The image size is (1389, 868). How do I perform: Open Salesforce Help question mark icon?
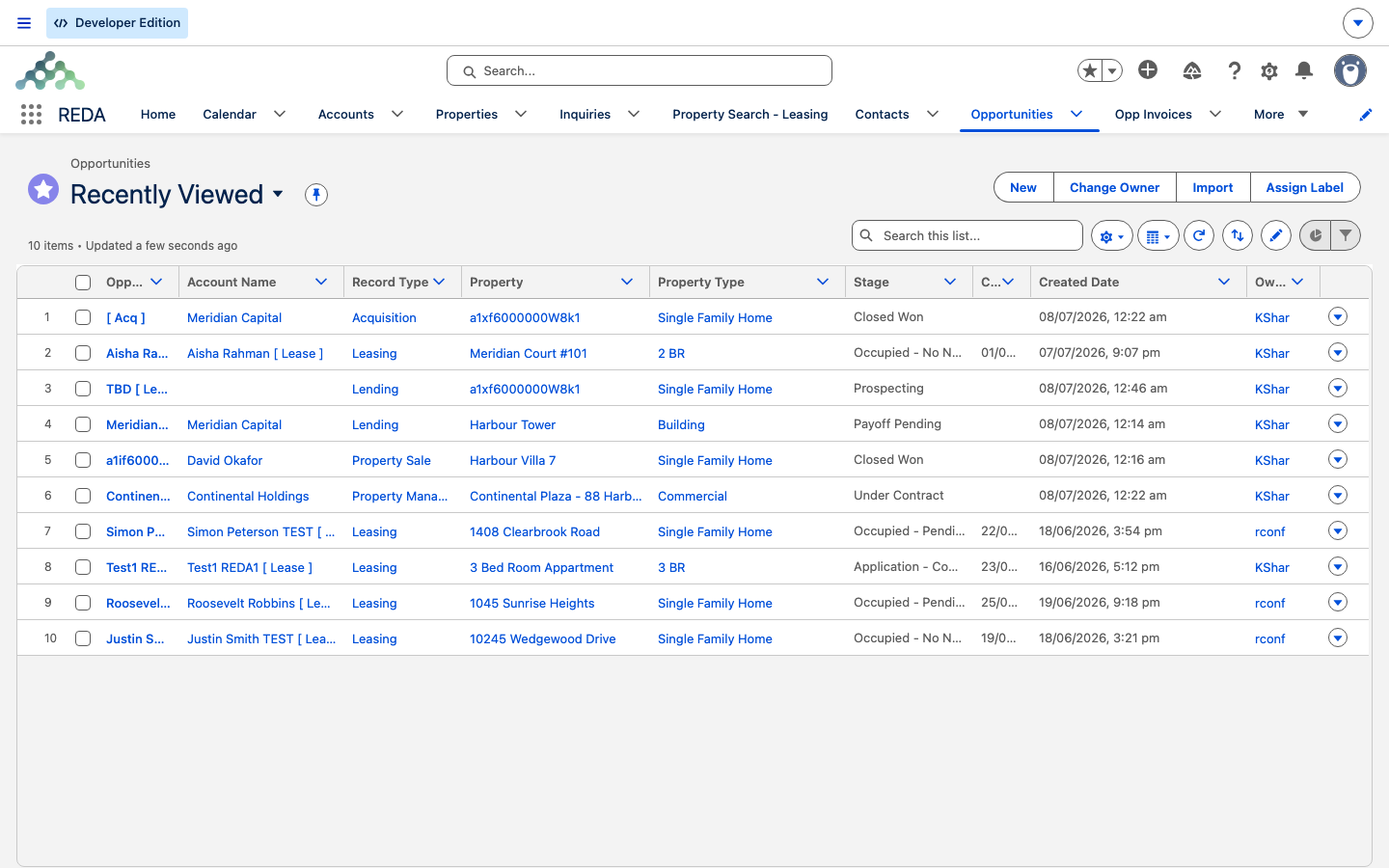pos(1234,70)
